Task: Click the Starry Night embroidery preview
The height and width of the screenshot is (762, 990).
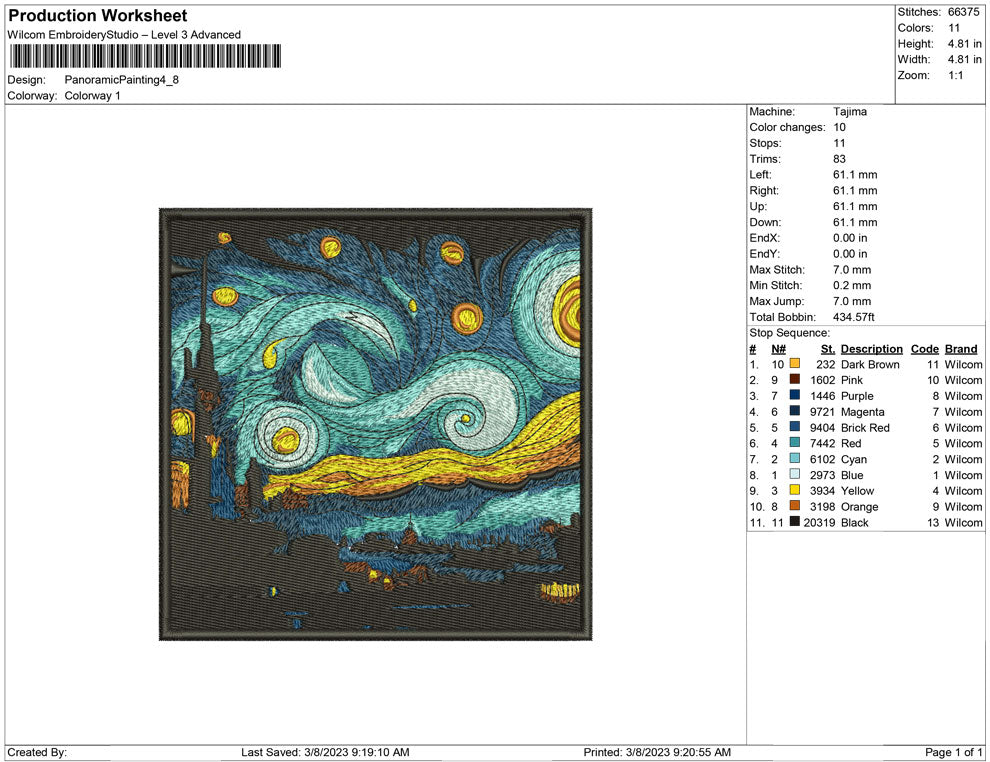Action: click(376, 424)
